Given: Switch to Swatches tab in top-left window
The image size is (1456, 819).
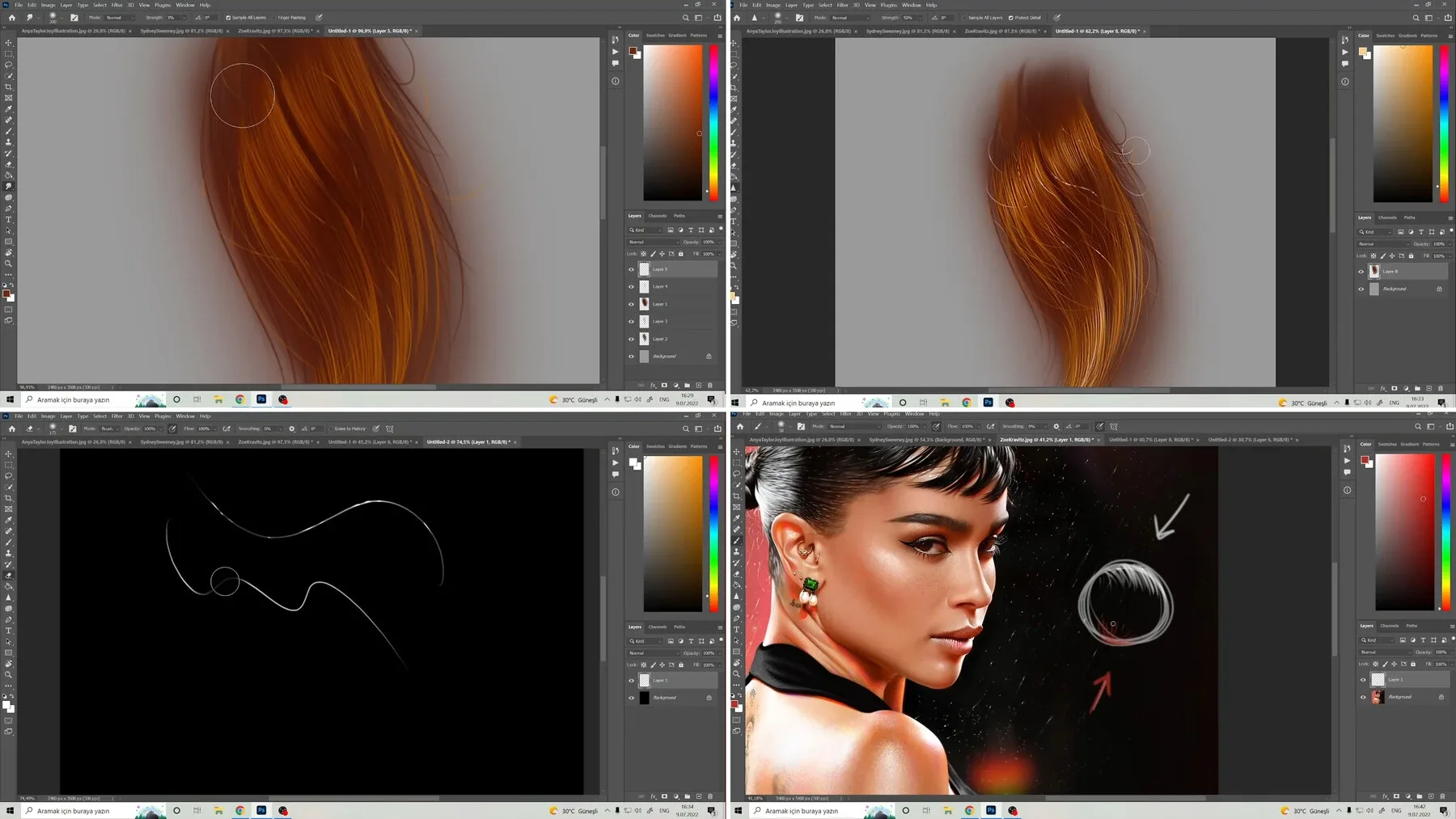Looking at the screenshot, I should click(655, 36).
